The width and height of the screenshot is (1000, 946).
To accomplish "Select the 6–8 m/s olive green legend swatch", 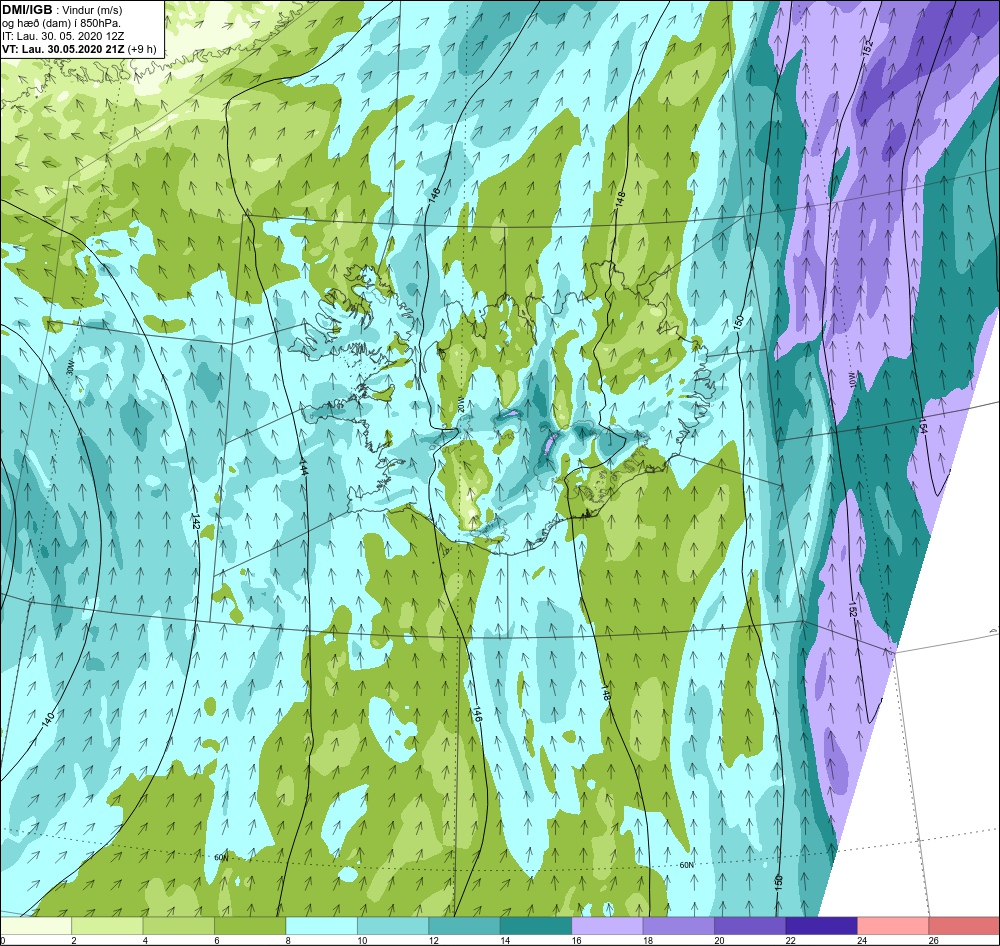I will pyautogui.click(x=250, y=925).
